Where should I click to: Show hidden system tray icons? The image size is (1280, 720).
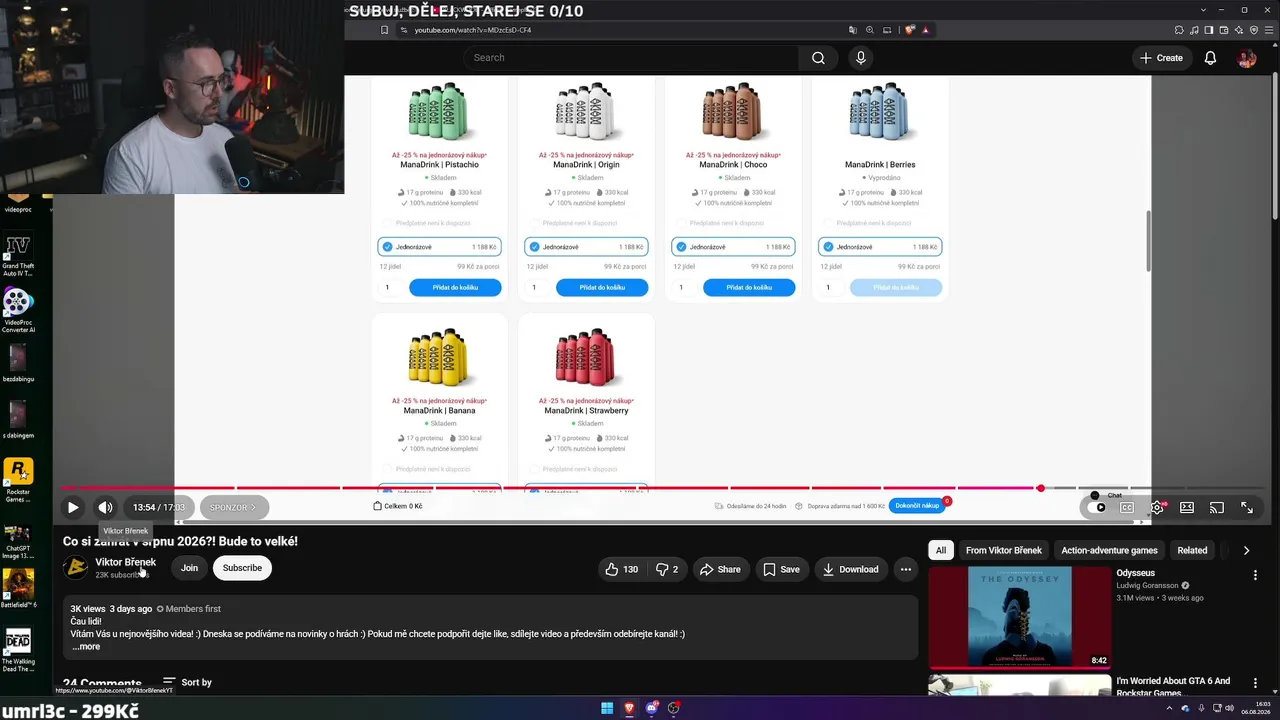point(1170,709)
